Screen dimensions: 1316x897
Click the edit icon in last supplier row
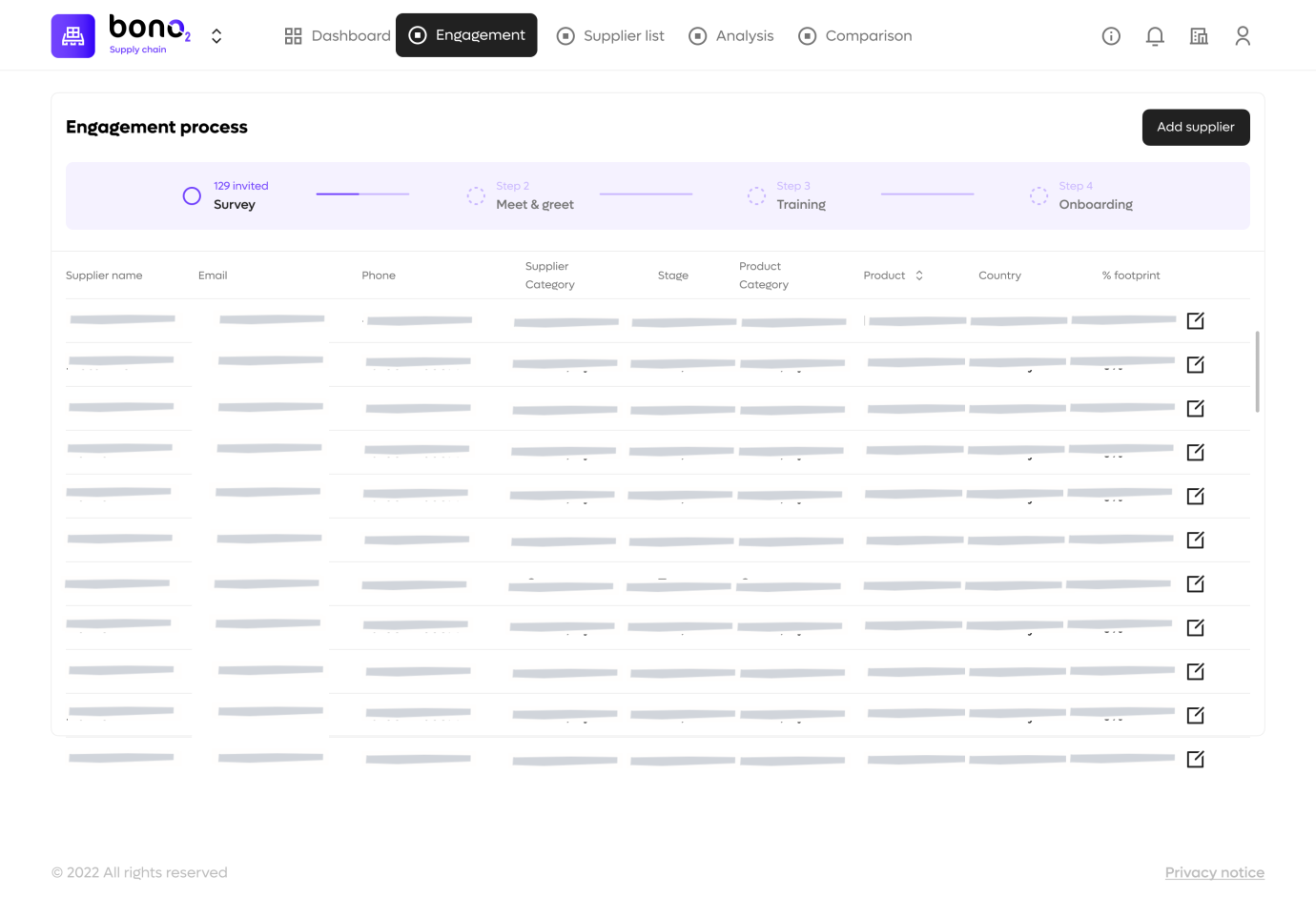[x=1195, y=760]
